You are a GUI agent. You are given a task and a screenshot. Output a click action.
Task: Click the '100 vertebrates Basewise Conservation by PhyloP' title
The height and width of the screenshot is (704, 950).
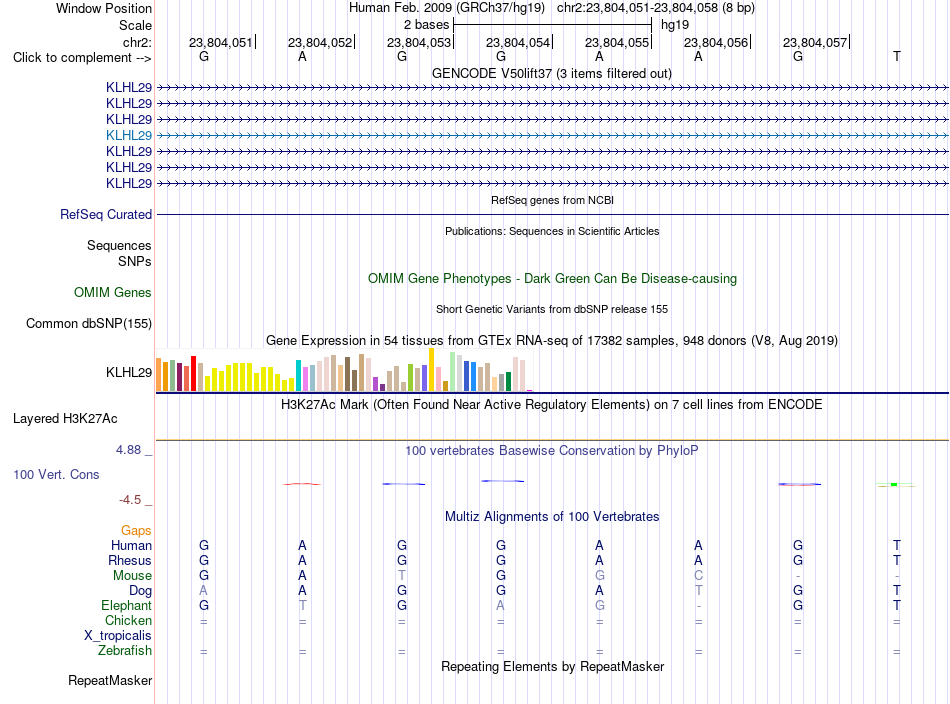[x=552, y=451]
